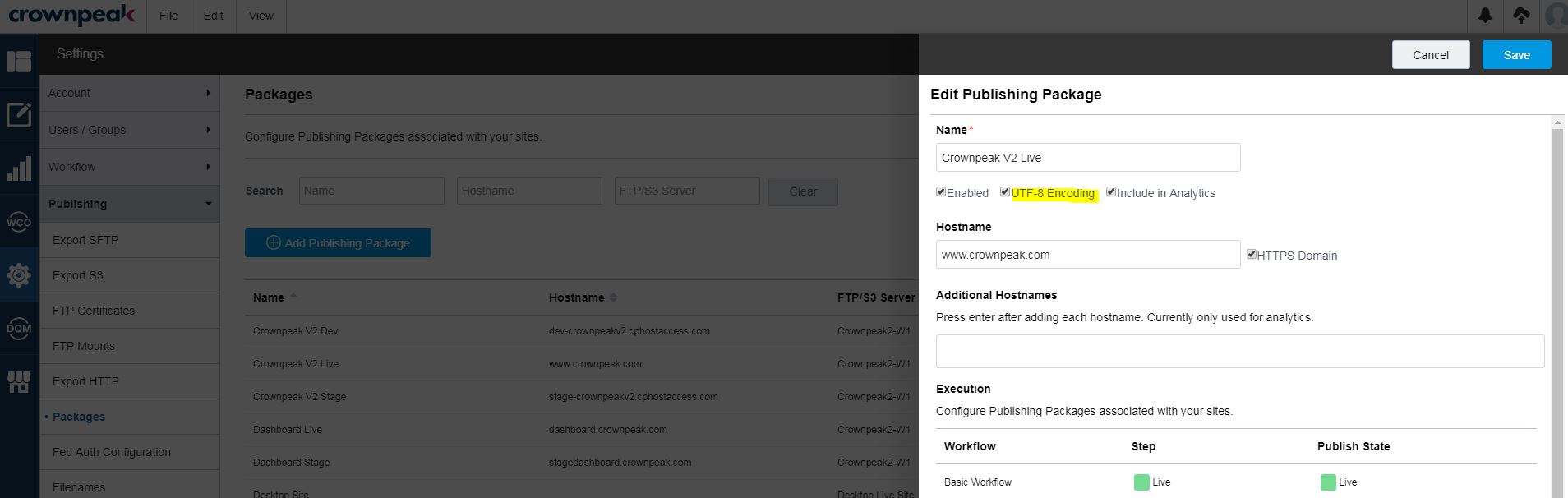This screenshot has width=1568, height=498.
Task: Open the notifications bell icon
Action: pyautogui.click(x=1486, y=16)
